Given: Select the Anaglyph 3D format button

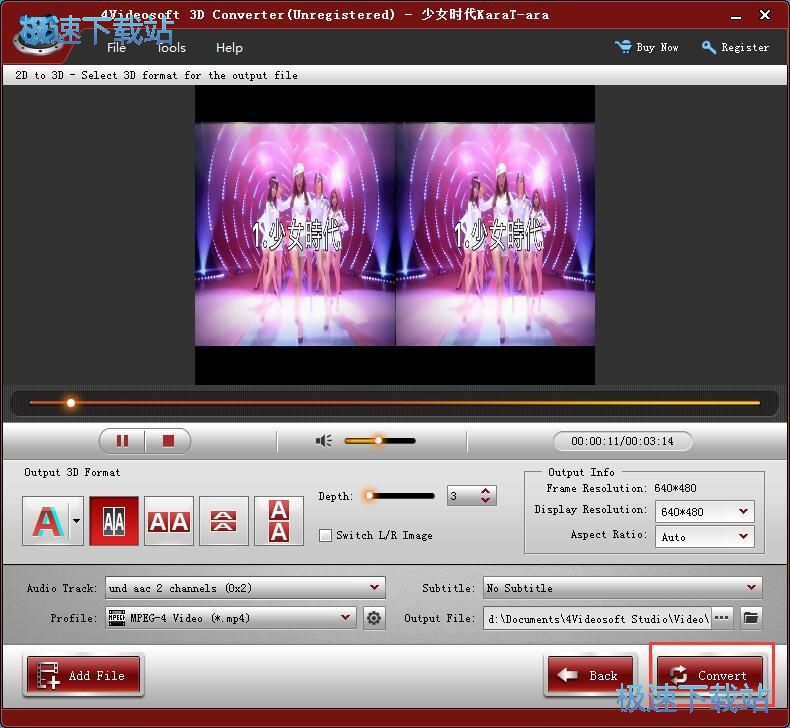Looking at the screenshot, I should click(x=46, y=521).
